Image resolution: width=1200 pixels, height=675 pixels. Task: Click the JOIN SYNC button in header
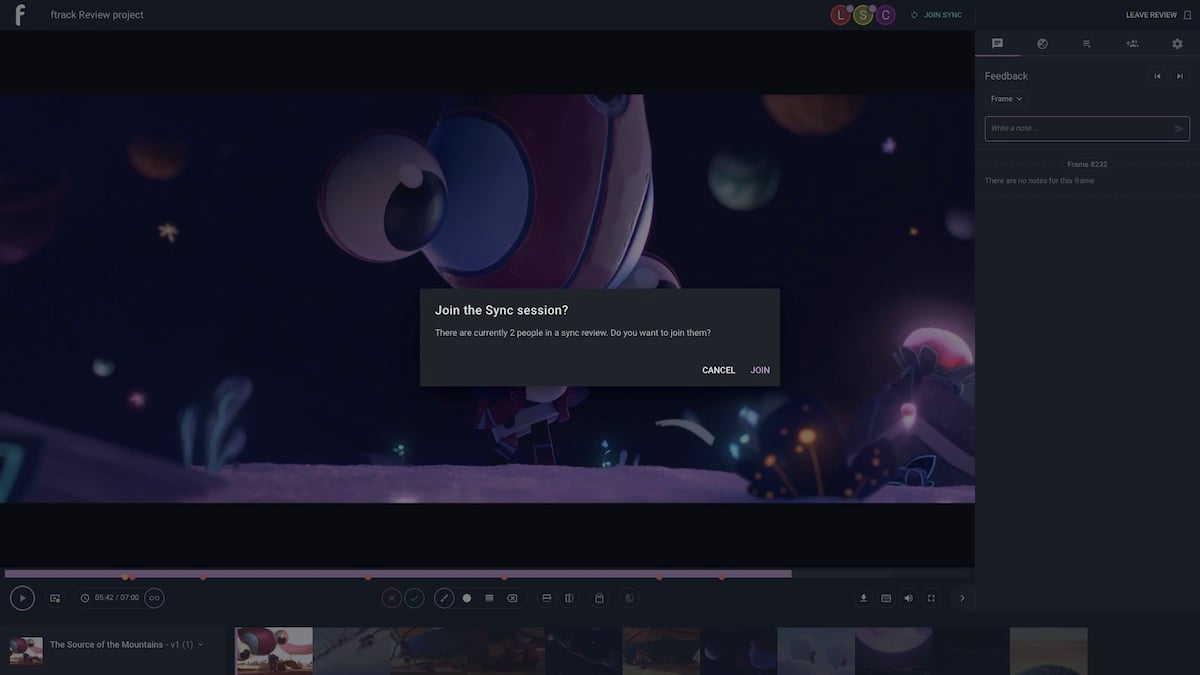tap(936, 15)
